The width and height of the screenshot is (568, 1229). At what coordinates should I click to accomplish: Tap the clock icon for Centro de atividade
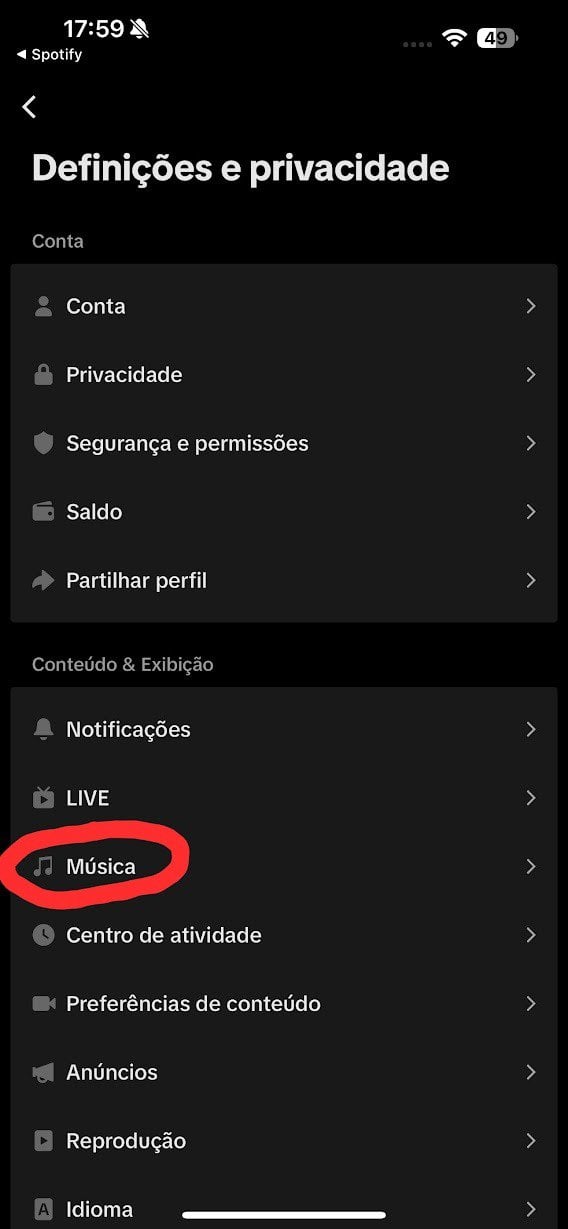[x=43, y=935]
